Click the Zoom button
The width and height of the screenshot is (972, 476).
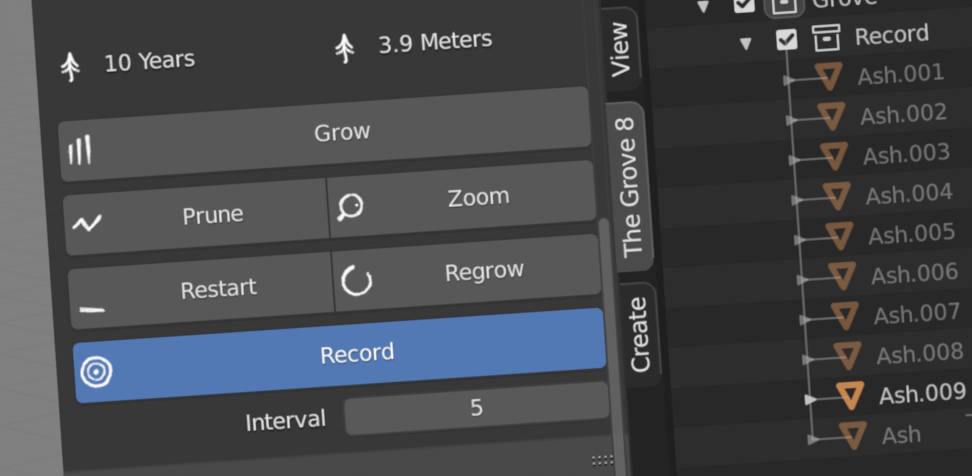462,200
